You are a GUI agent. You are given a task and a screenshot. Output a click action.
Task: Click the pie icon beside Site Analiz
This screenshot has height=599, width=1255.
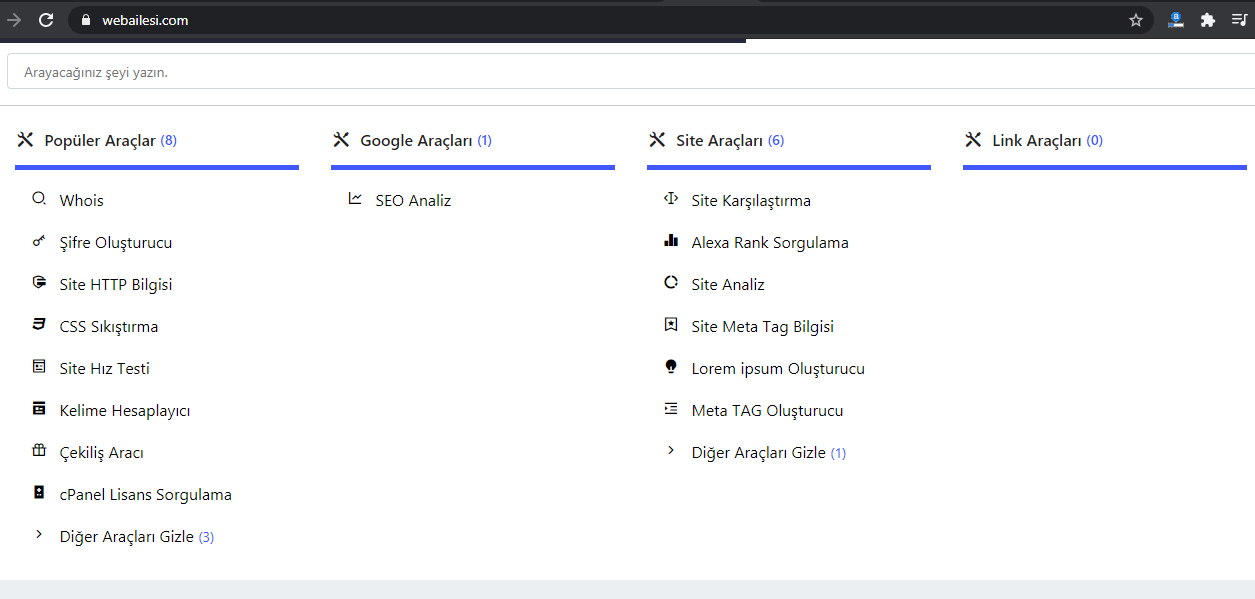(x=671, y=283)
